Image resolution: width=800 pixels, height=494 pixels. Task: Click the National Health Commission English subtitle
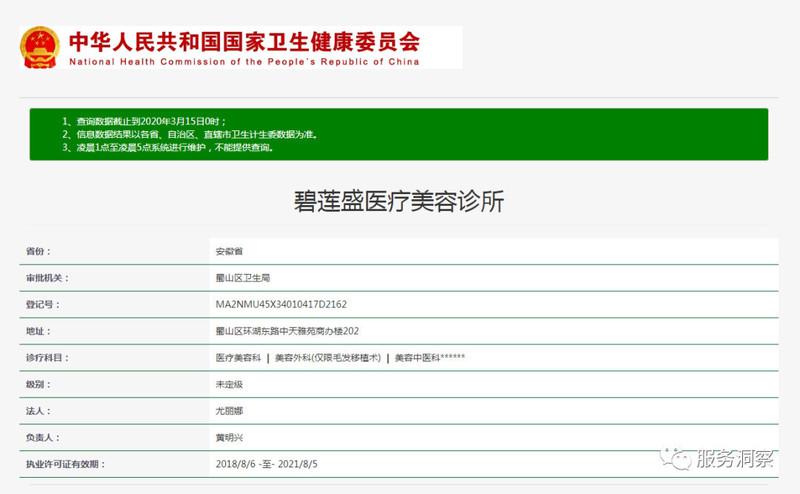click(244, 61)
